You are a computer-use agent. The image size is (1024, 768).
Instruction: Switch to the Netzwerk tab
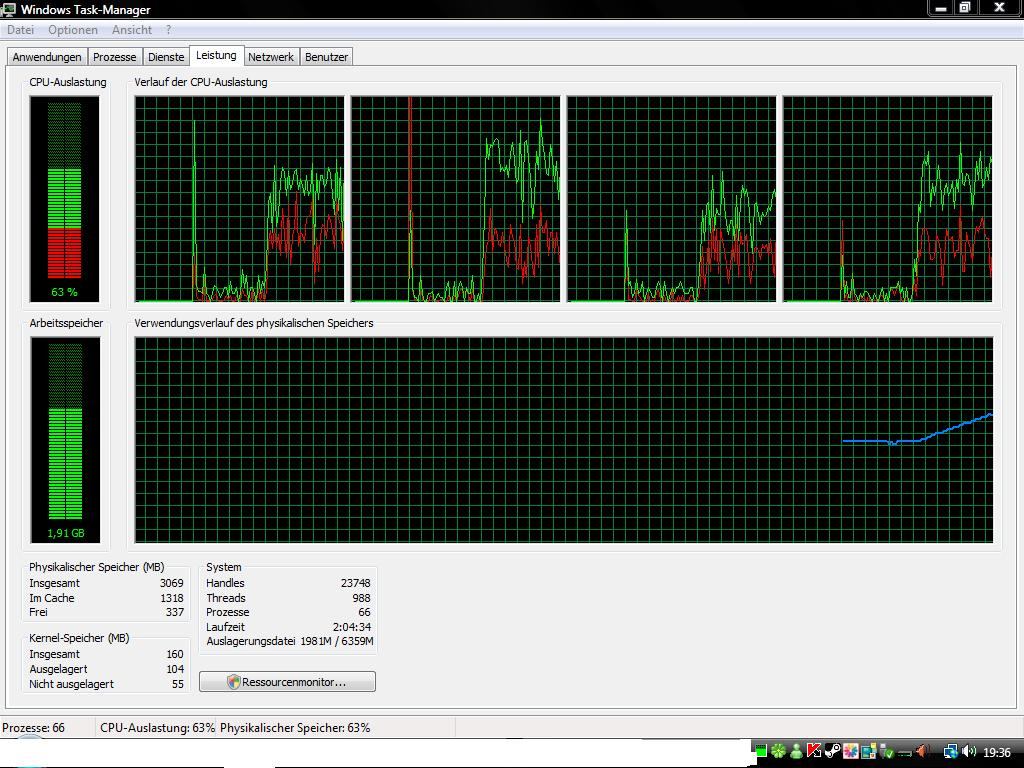click(270, 57)
